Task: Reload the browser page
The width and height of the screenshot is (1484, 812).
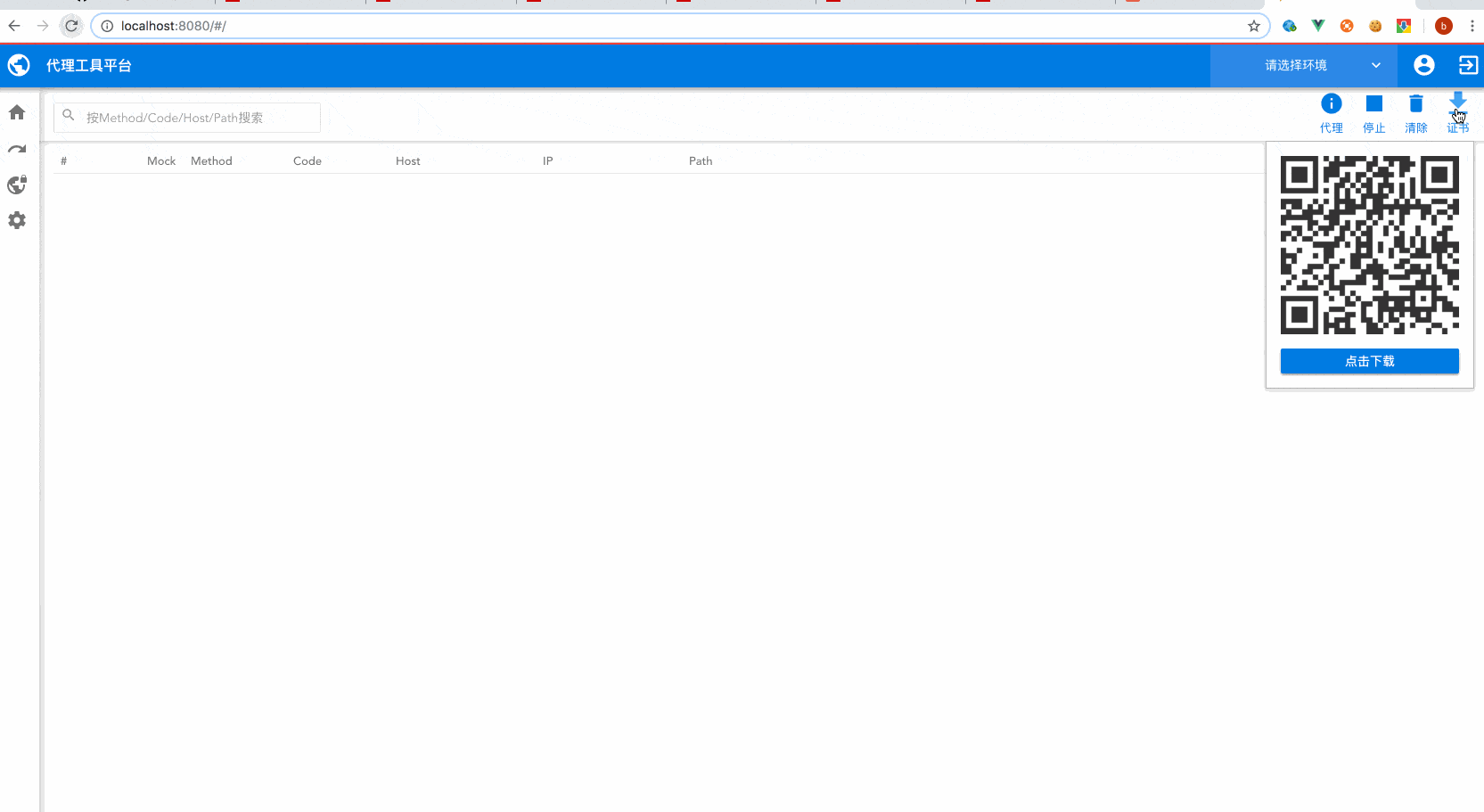Action: click(71, 26)
